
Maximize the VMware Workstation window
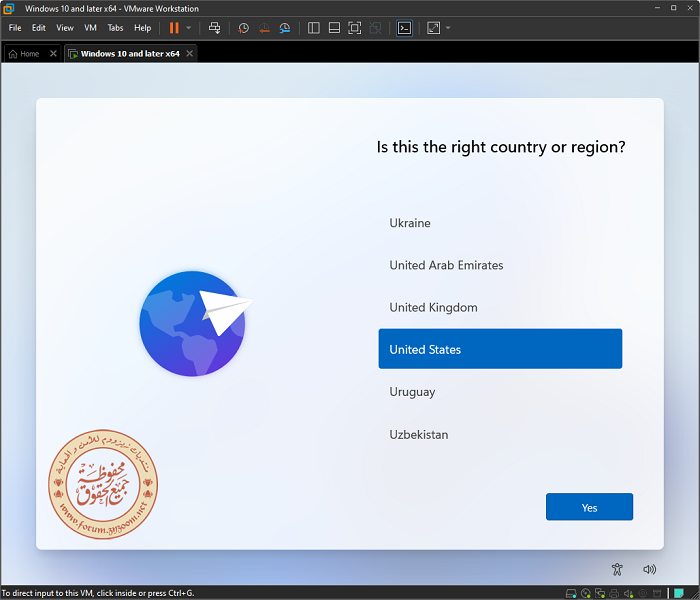(x=673, y=8)
